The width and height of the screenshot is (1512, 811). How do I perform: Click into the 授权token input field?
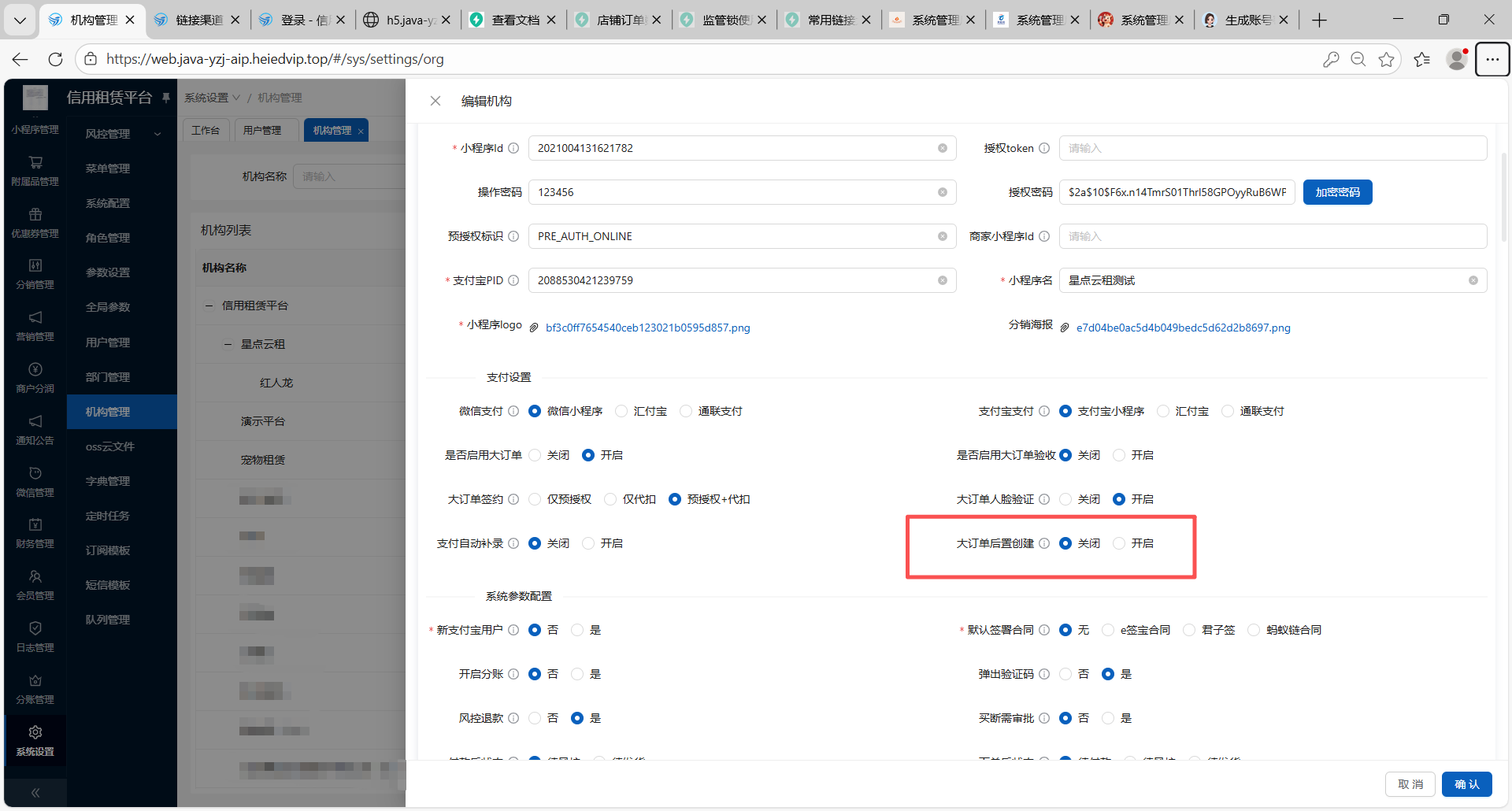tap(1272, 148)
